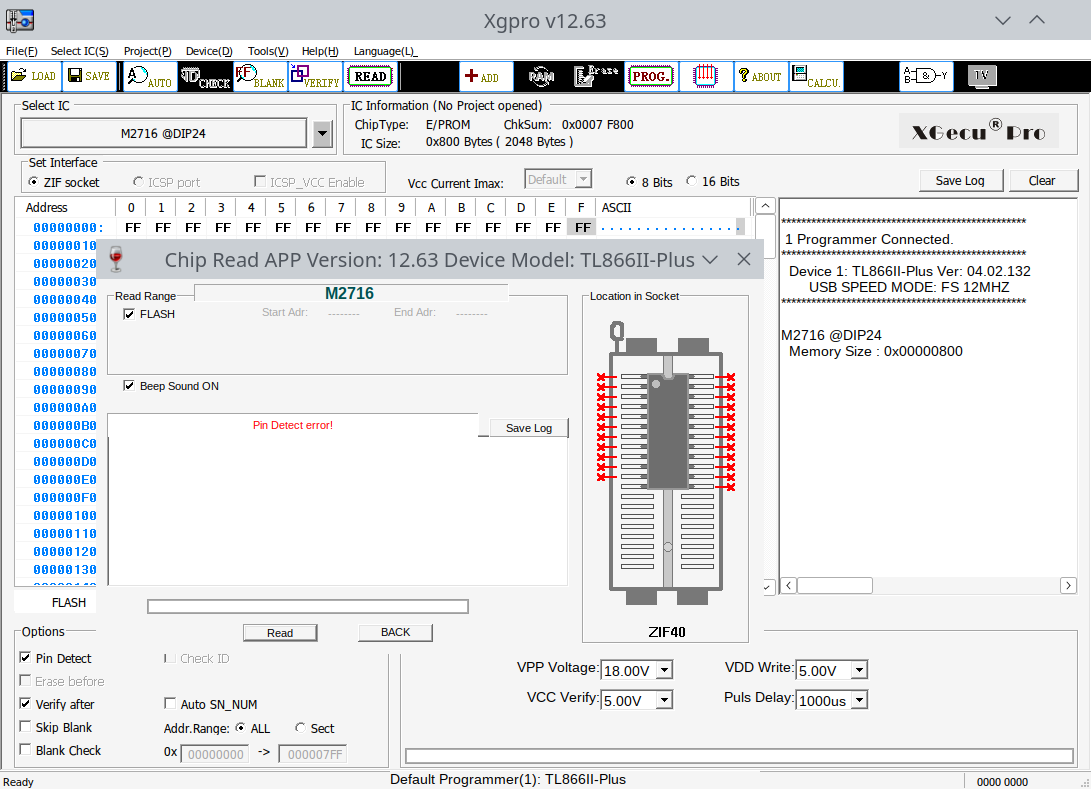Click the BACK button
This screenshot has width=1091, height=789.
click(395, 632)
